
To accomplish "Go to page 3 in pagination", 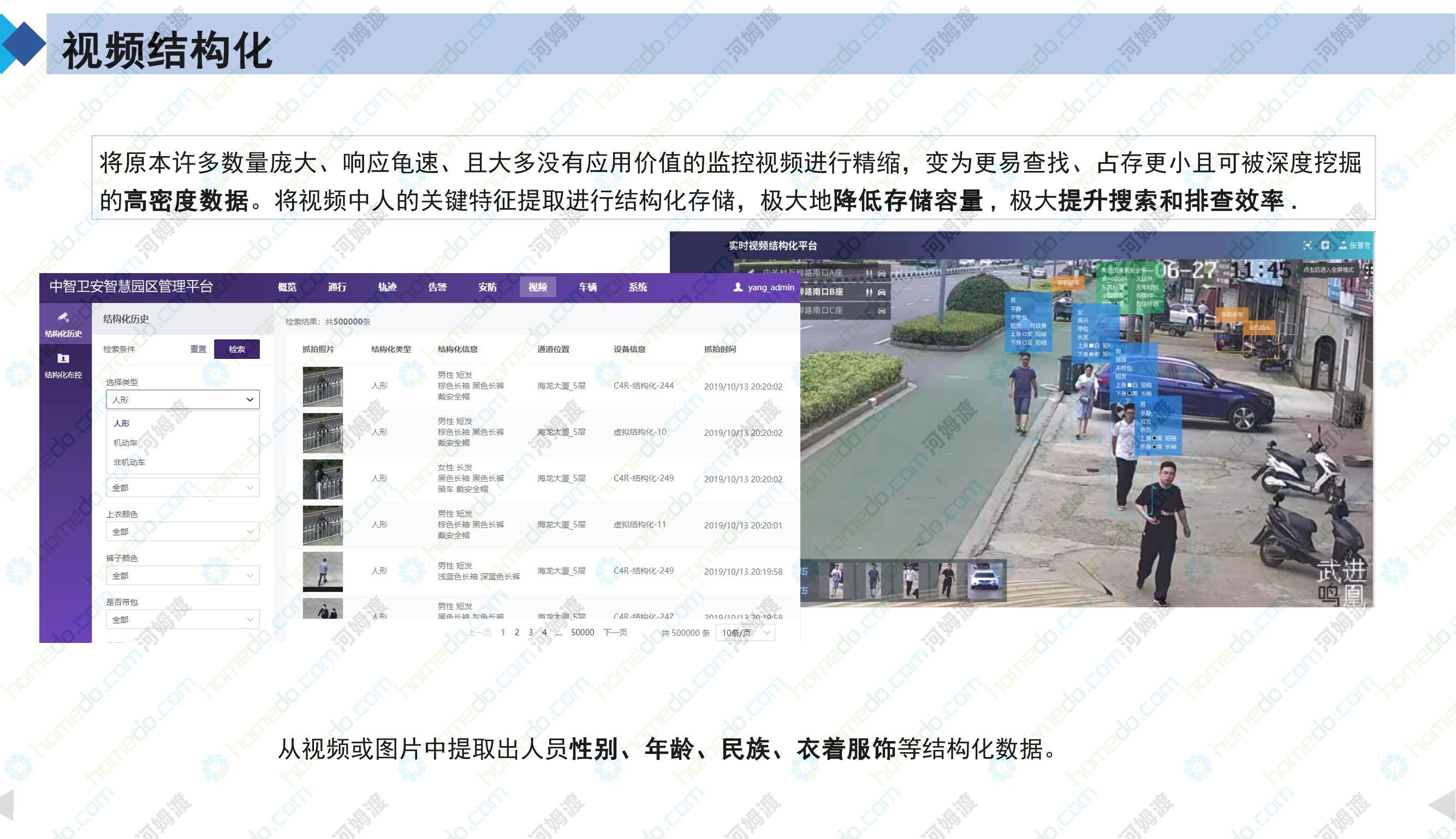I will tap(531, 632).
